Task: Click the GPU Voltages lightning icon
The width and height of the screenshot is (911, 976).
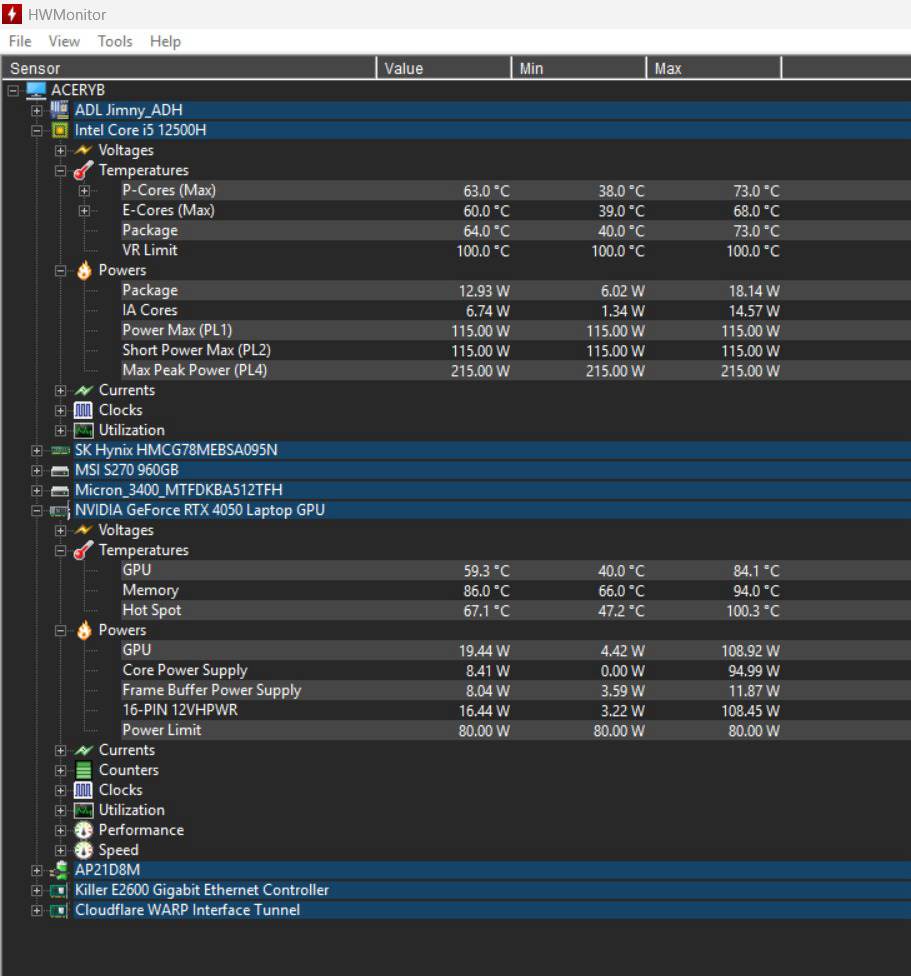Action: 83,530
